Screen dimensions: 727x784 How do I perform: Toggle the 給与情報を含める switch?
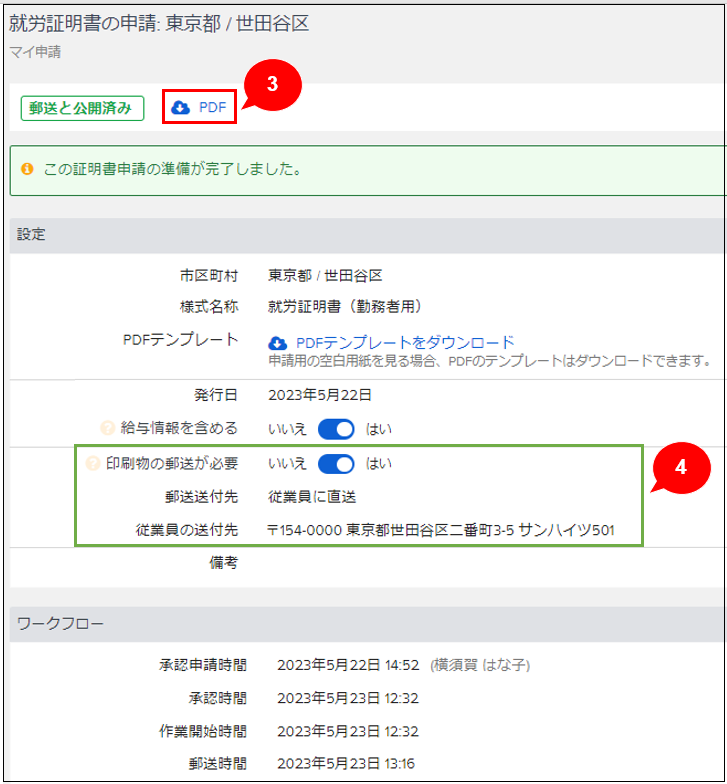point(336,429)
